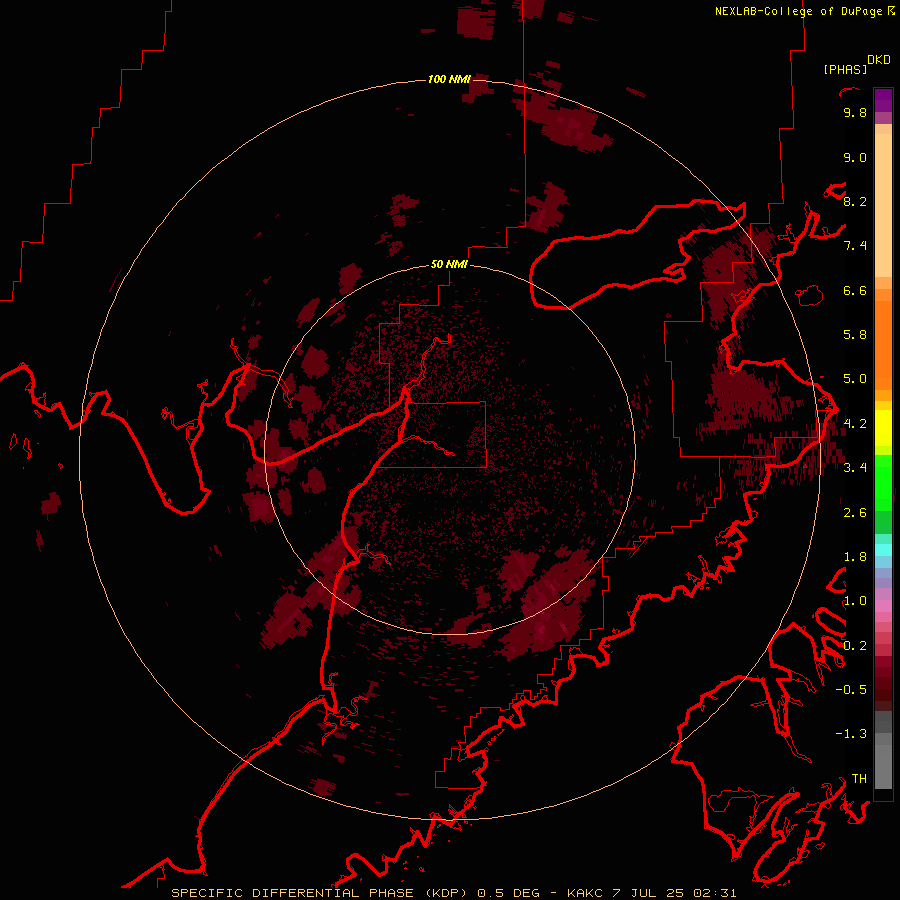Click the TH threshold label on the scale
This screenshot has height=900, width=900.
859,779
